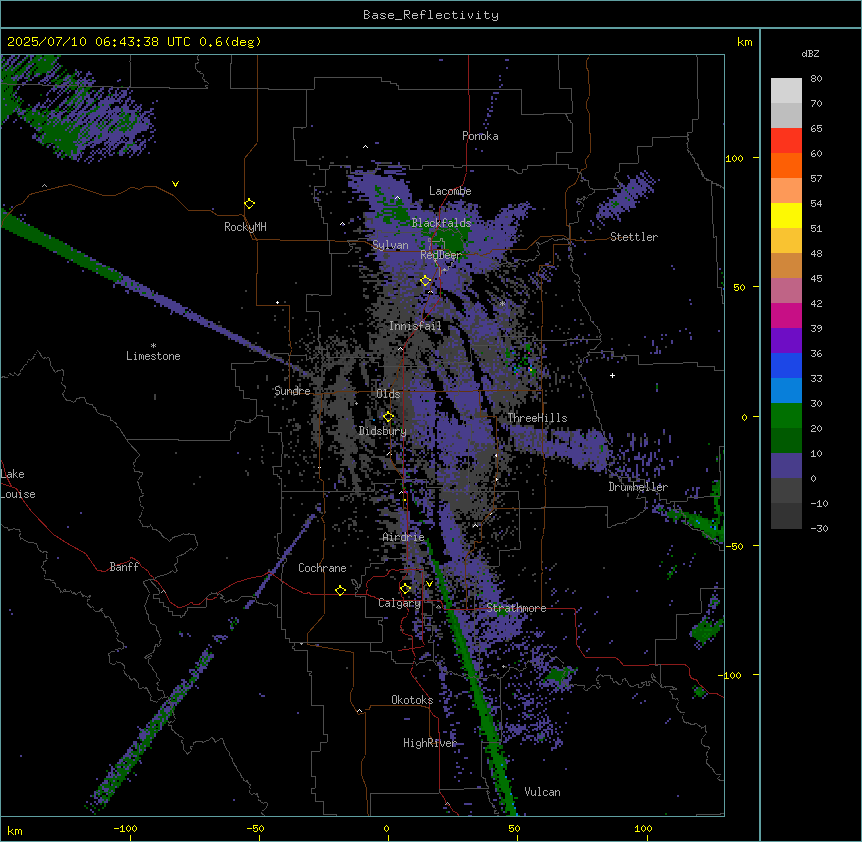Click the Airdrie city label

coord(404,537)
